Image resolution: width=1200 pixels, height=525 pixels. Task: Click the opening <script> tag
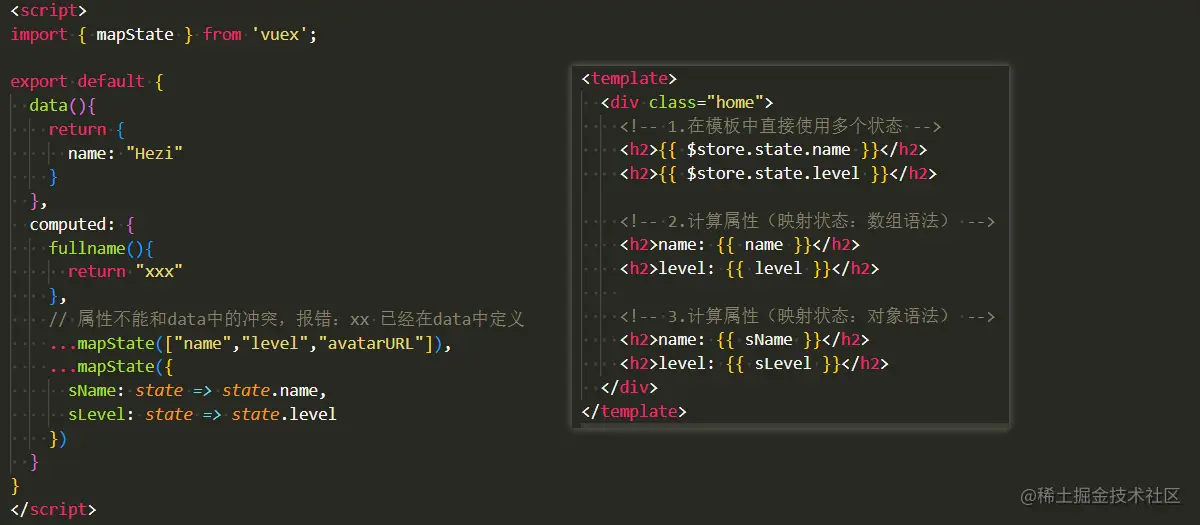pyautogui.click(x=49, y=10)
